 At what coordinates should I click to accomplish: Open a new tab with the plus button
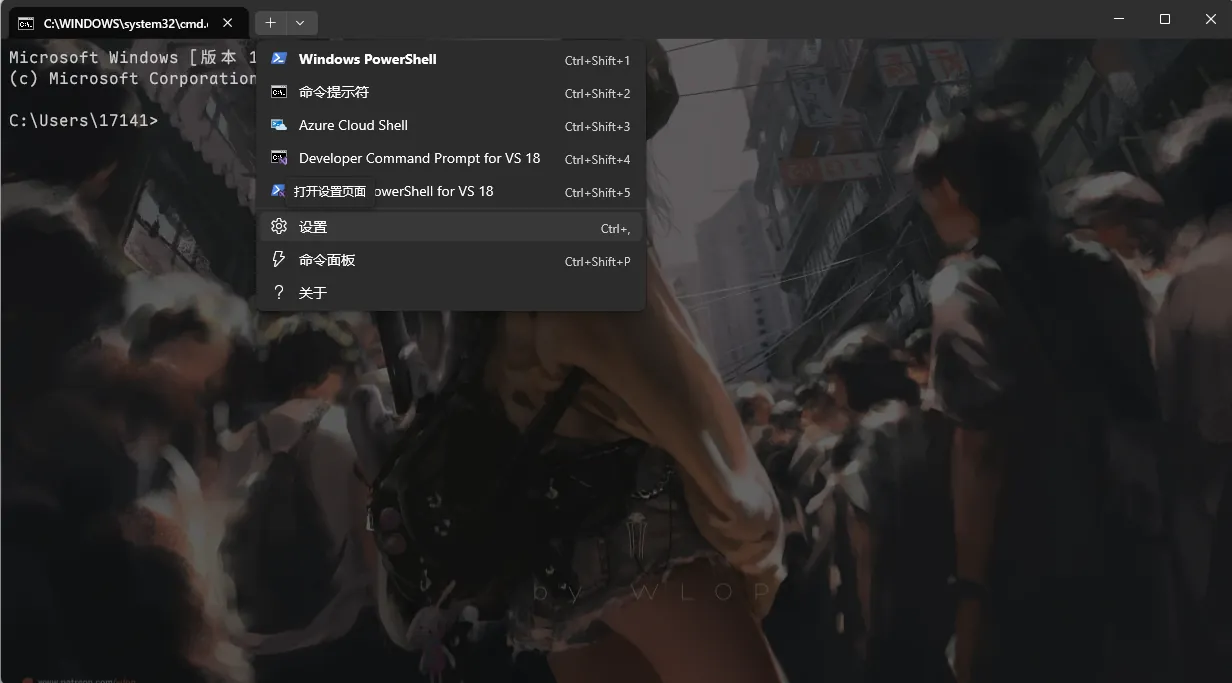point(270,22)
